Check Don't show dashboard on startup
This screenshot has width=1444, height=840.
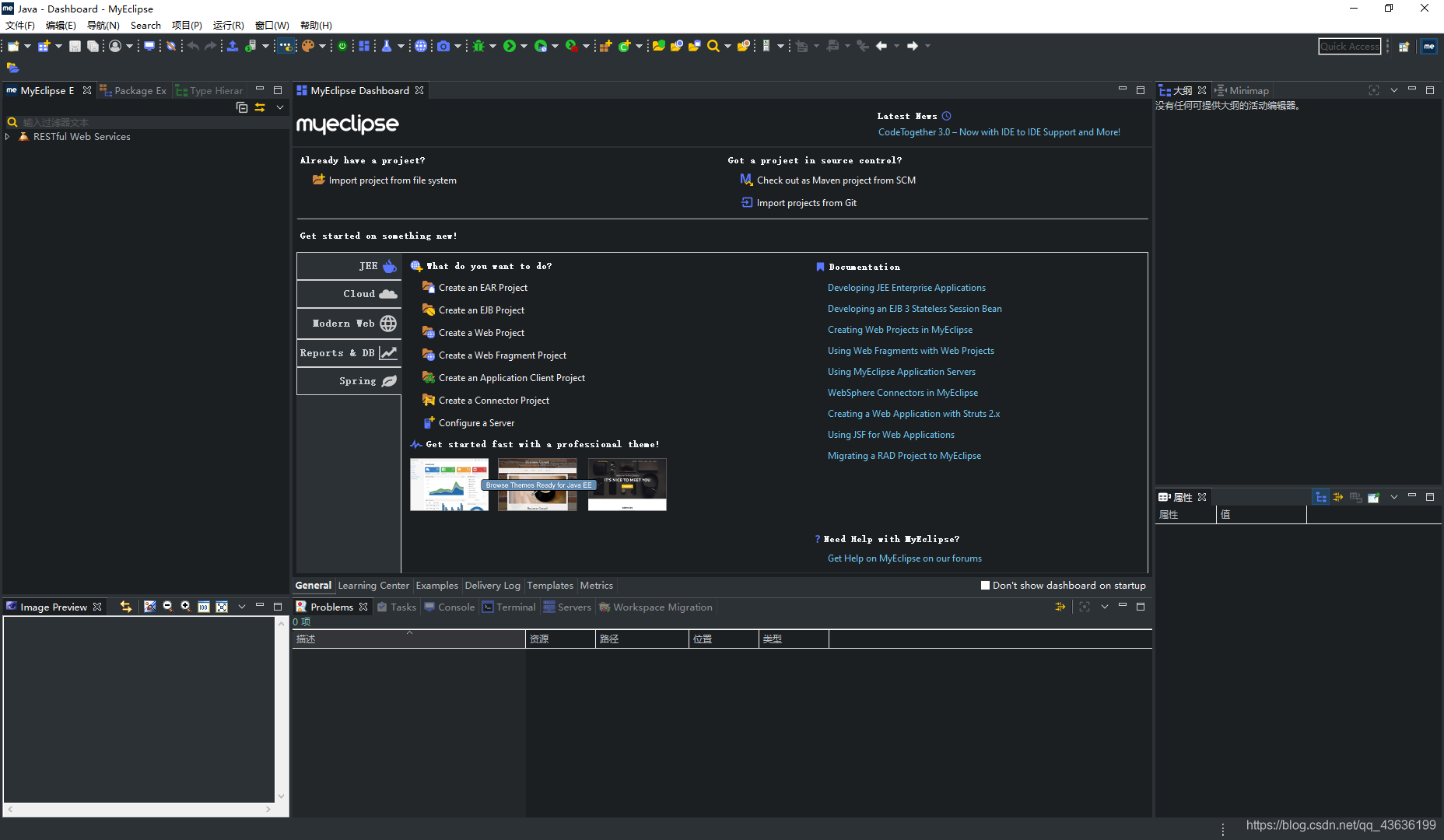click(985, 586)
